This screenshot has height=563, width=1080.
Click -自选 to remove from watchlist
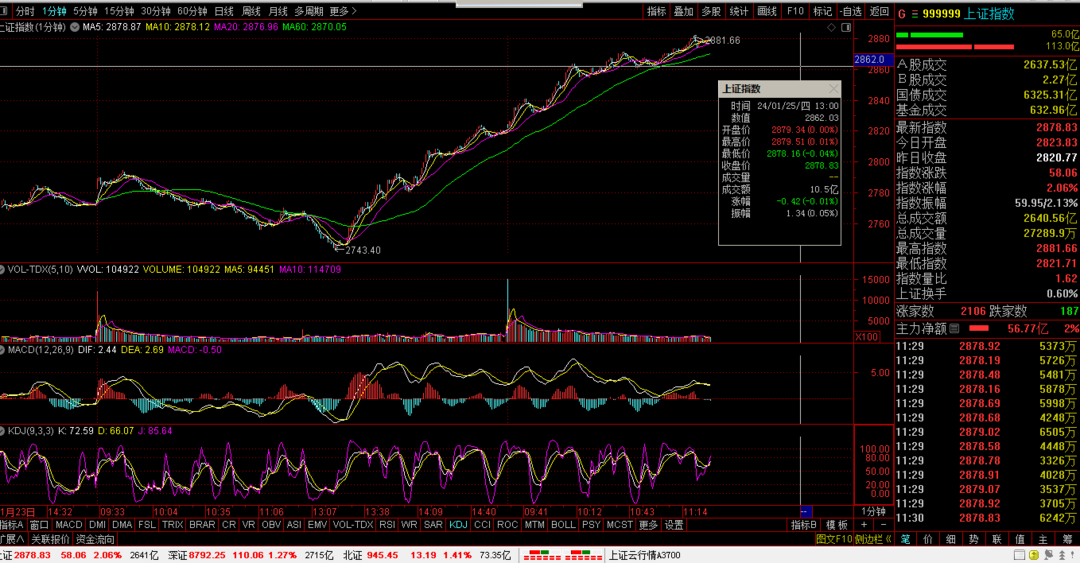tap(851, 11)
